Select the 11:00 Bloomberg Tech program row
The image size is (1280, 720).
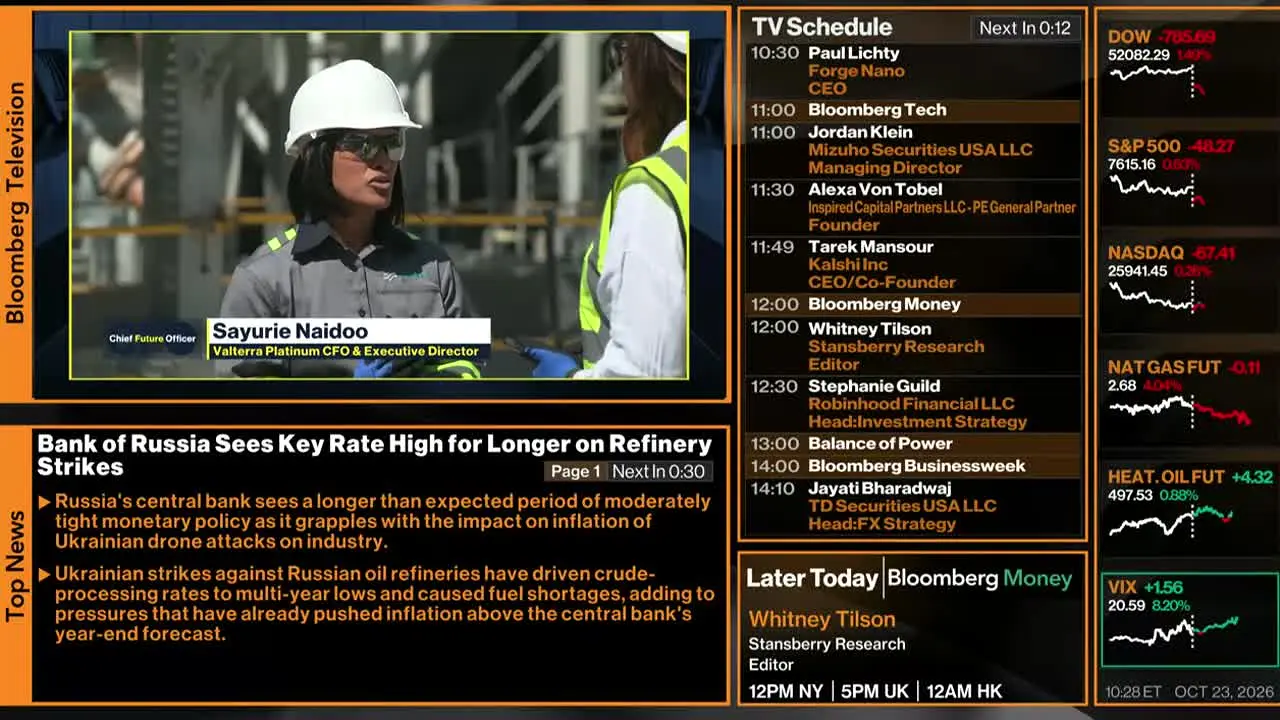tap(913, 110)
